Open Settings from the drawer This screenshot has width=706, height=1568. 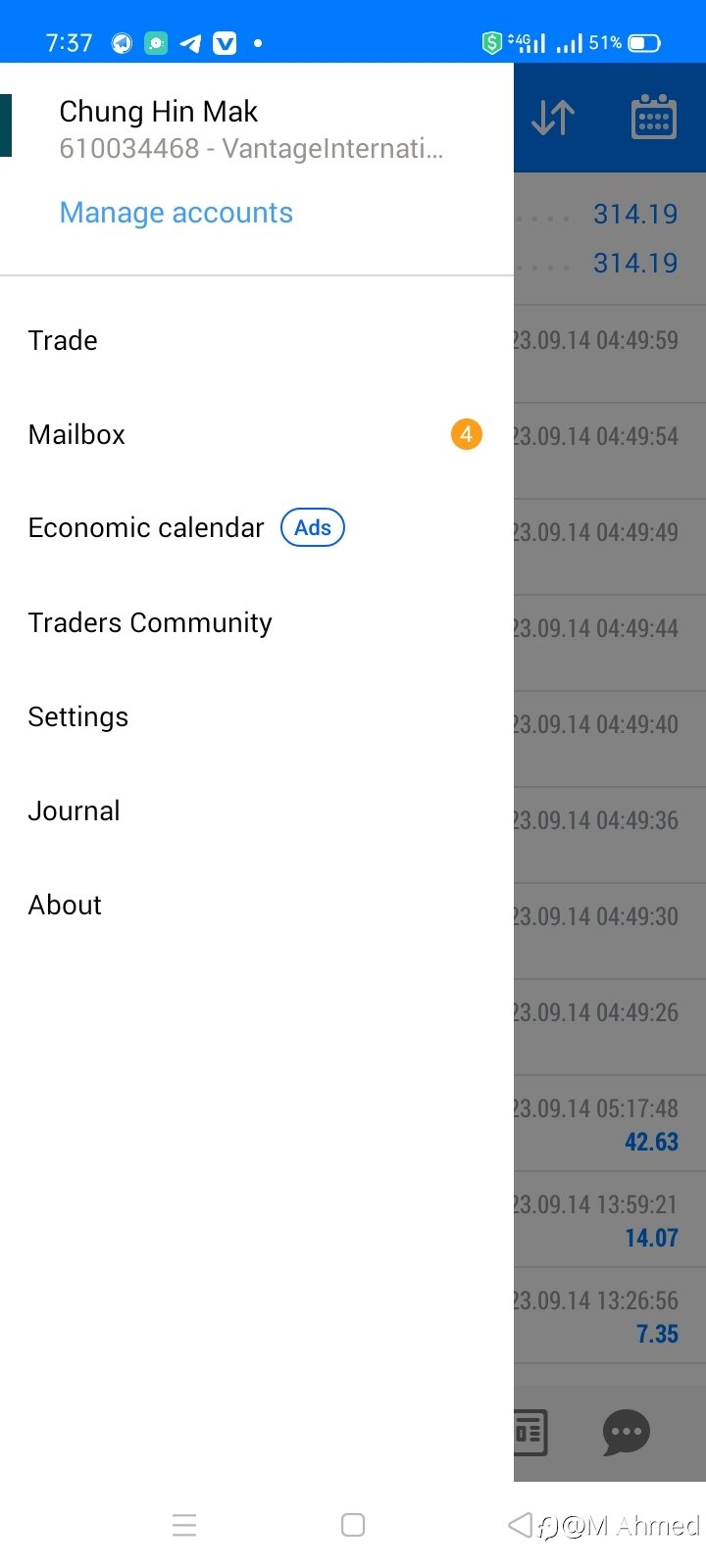coord(257,716)
